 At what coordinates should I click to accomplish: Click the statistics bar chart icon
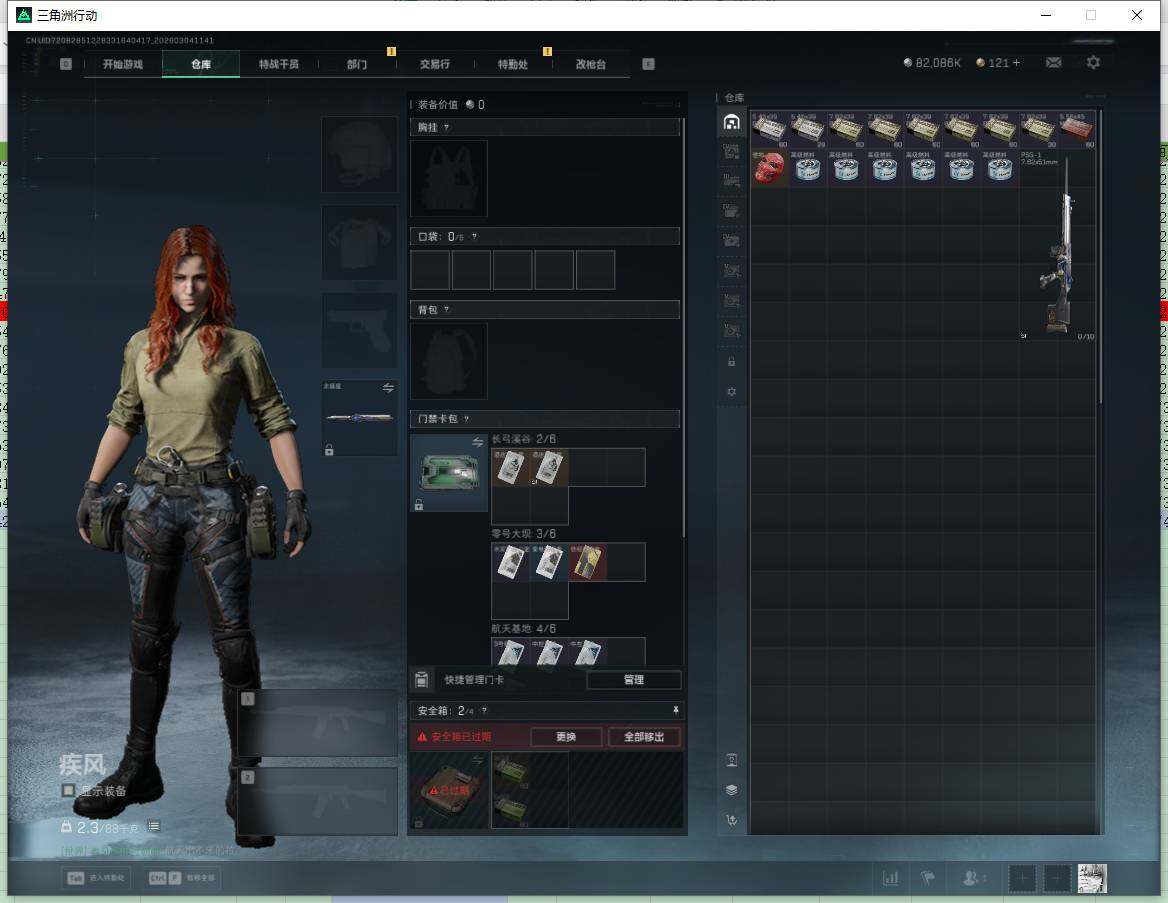tap(890, 879)
